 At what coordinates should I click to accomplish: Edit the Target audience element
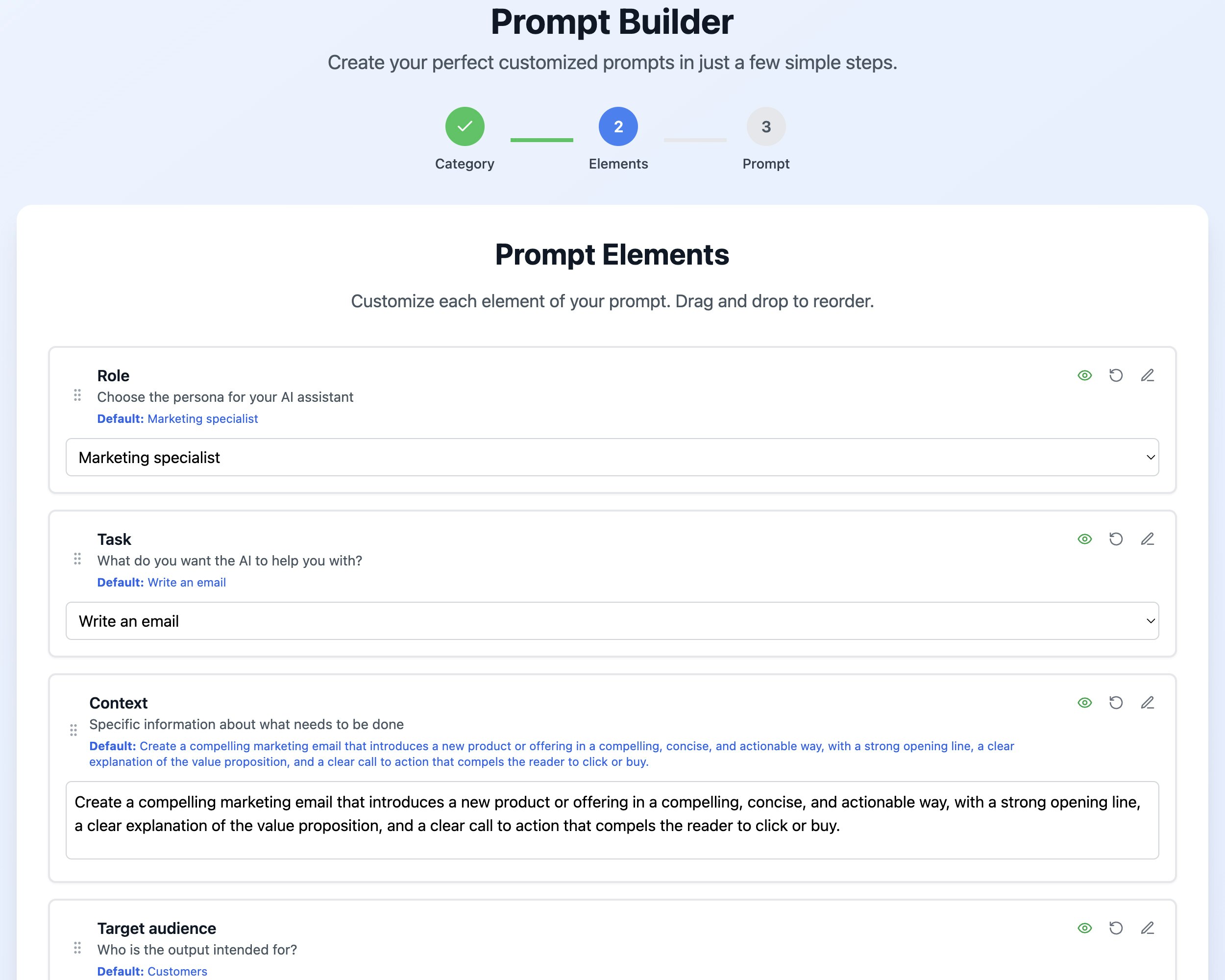click(1148, 927)
